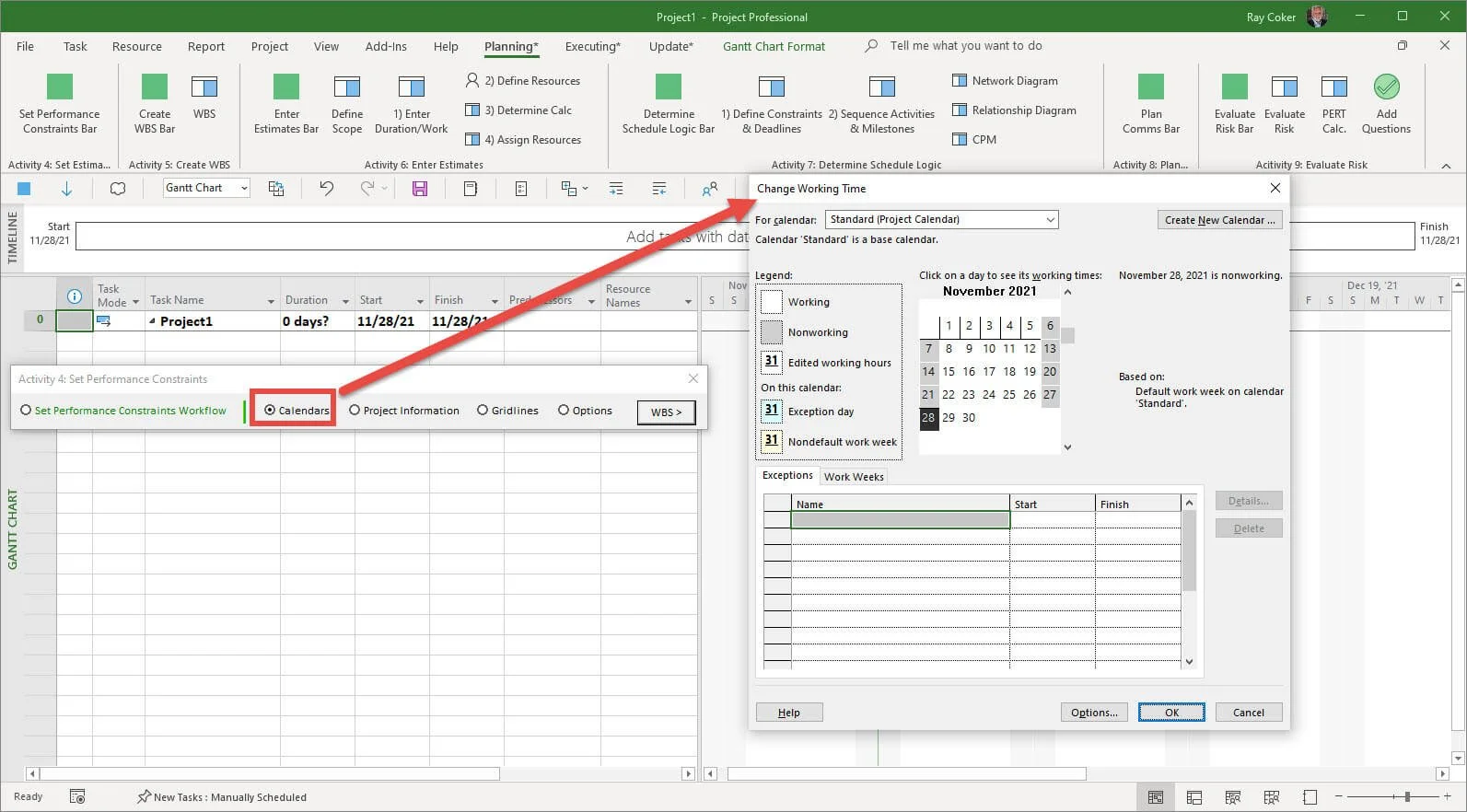The image size is (1467, 812).
Task: Click the WBS > button
Action: point(666,412)
